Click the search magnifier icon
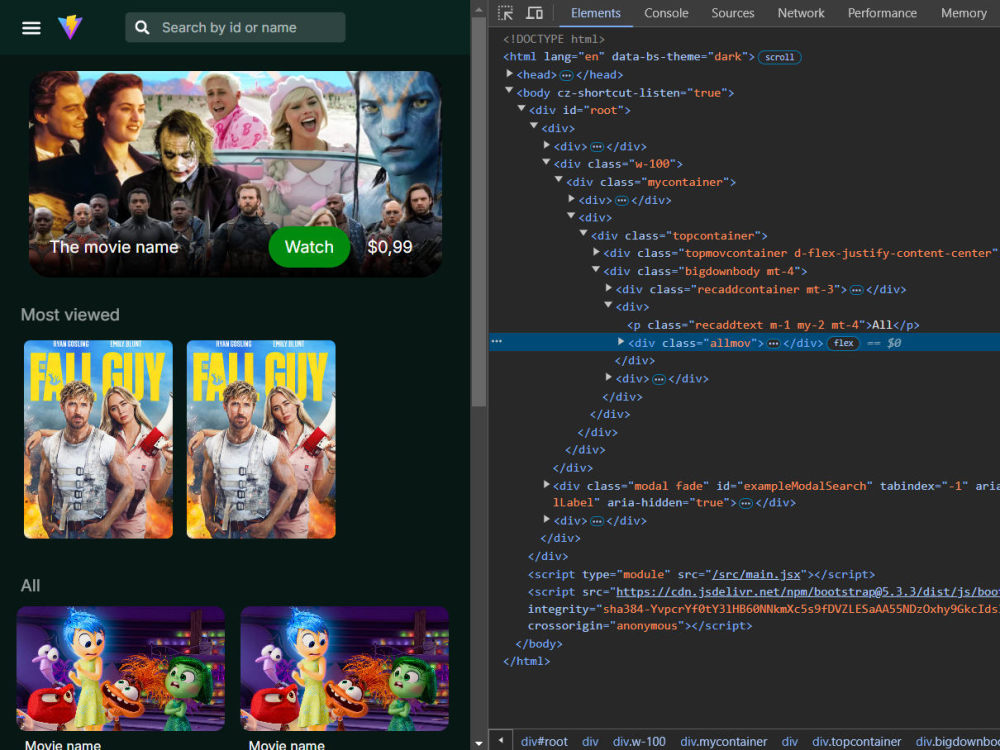The height and width of the screenshot is (750, 1000). pyautogui.click(x=142, y=27)
